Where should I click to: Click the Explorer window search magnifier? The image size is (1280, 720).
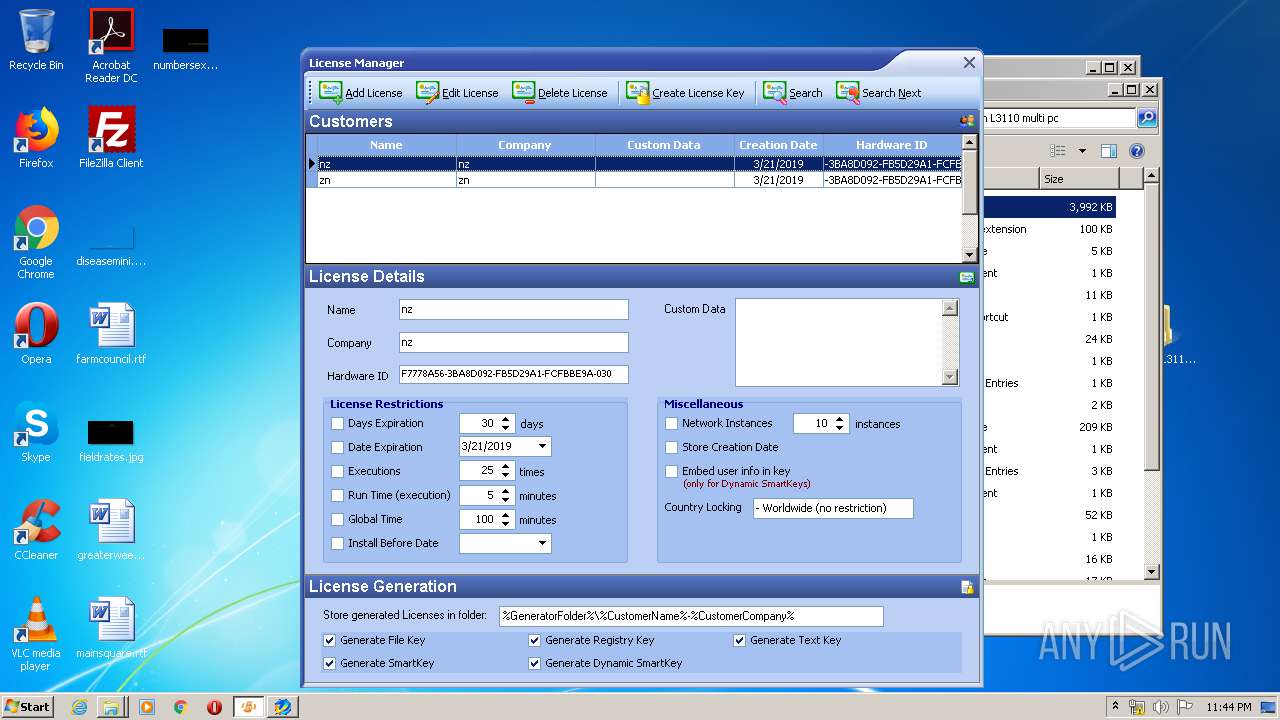(1147, 118)
